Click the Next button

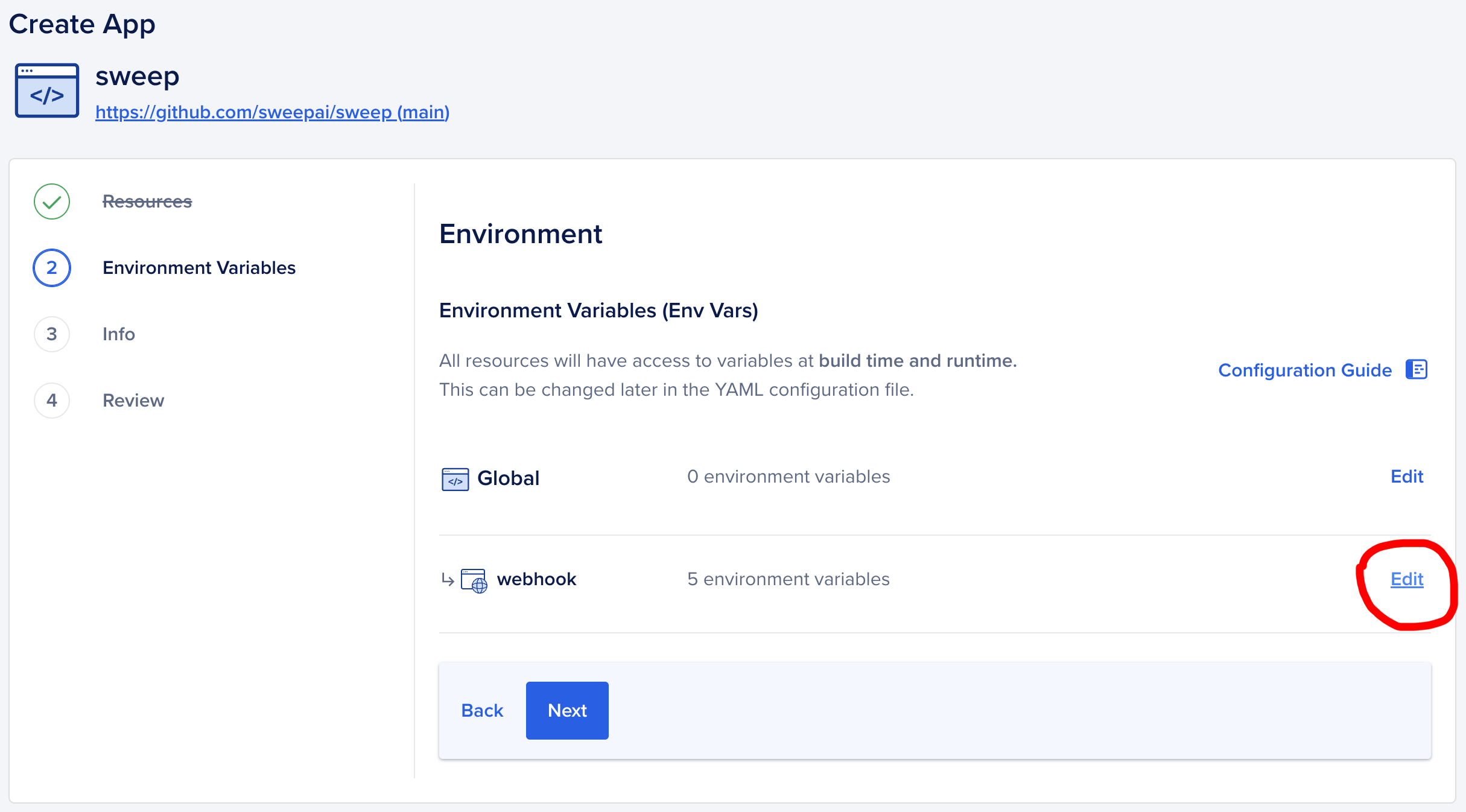point(567,711)
